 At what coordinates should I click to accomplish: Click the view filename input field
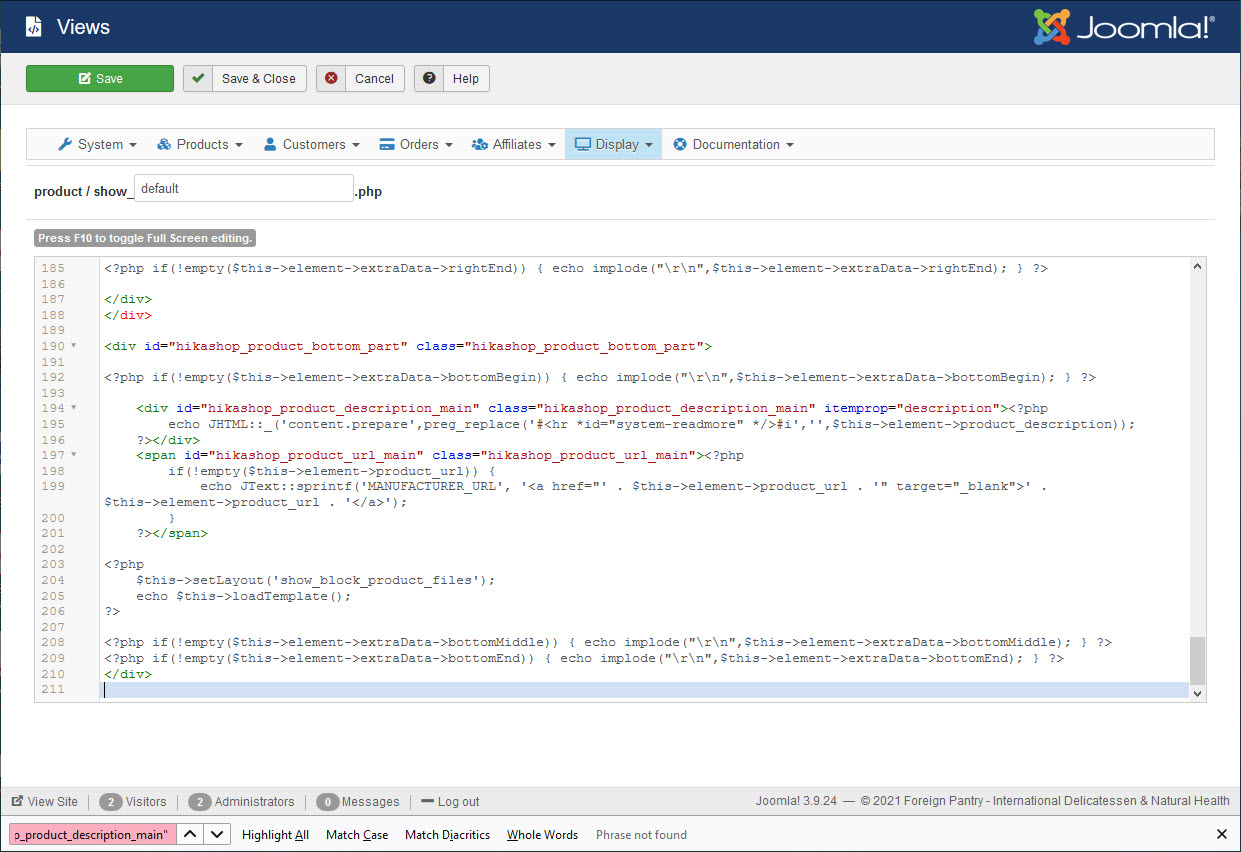click(x=243, y=189)
